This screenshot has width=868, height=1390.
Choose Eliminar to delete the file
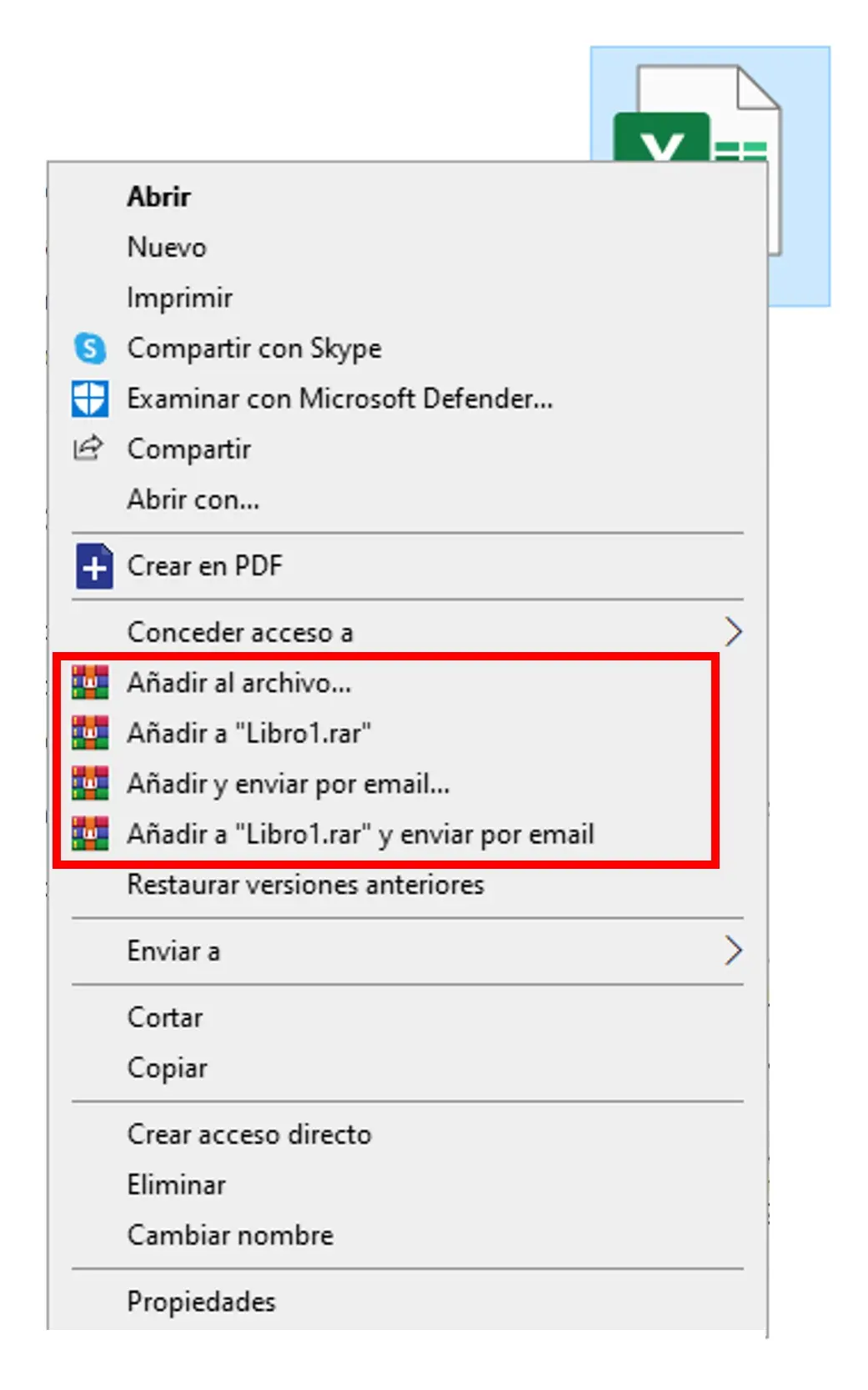(176, 1185)
